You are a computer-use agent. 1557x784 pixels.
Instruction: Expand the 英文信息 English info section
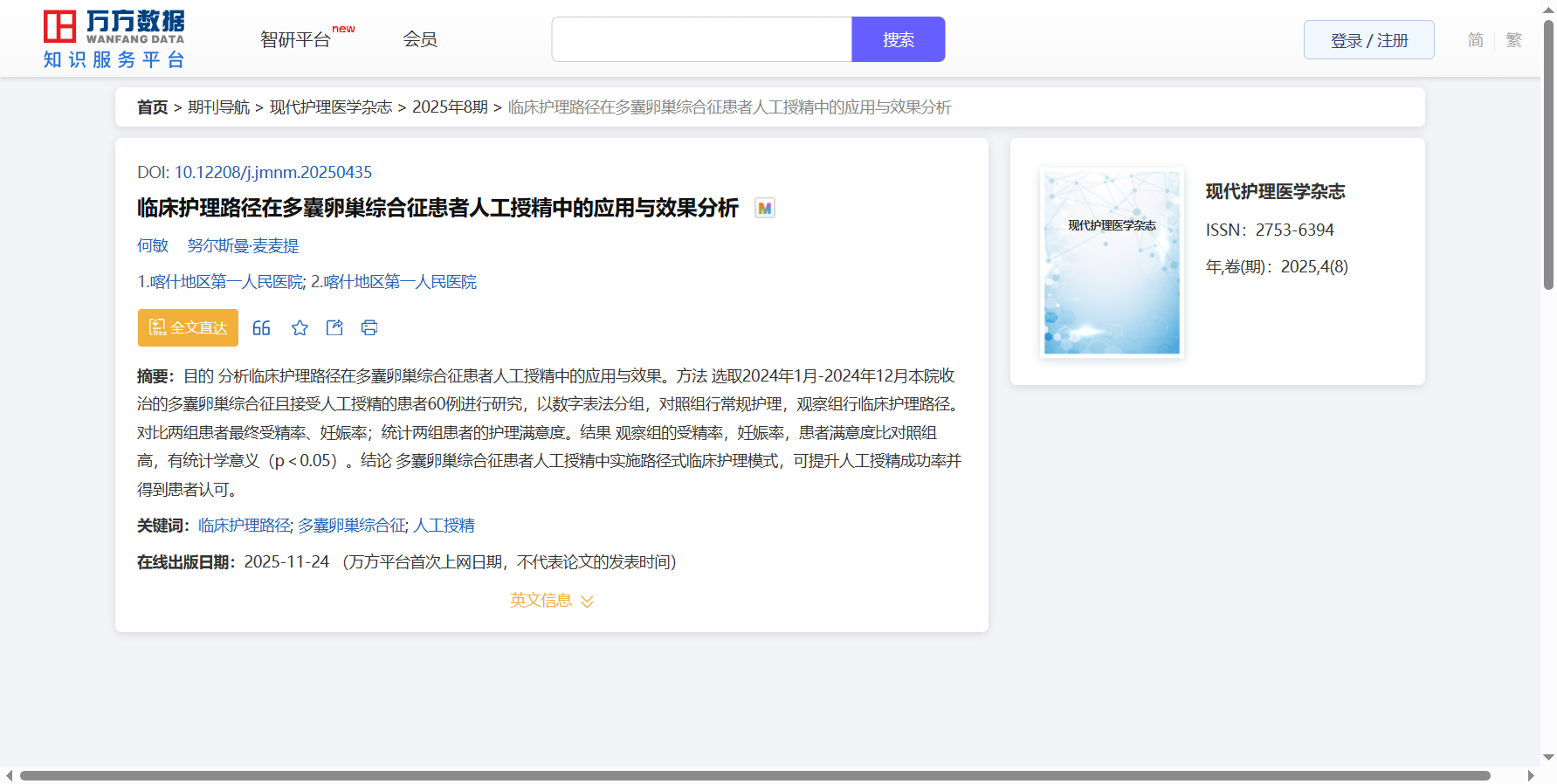551,601
